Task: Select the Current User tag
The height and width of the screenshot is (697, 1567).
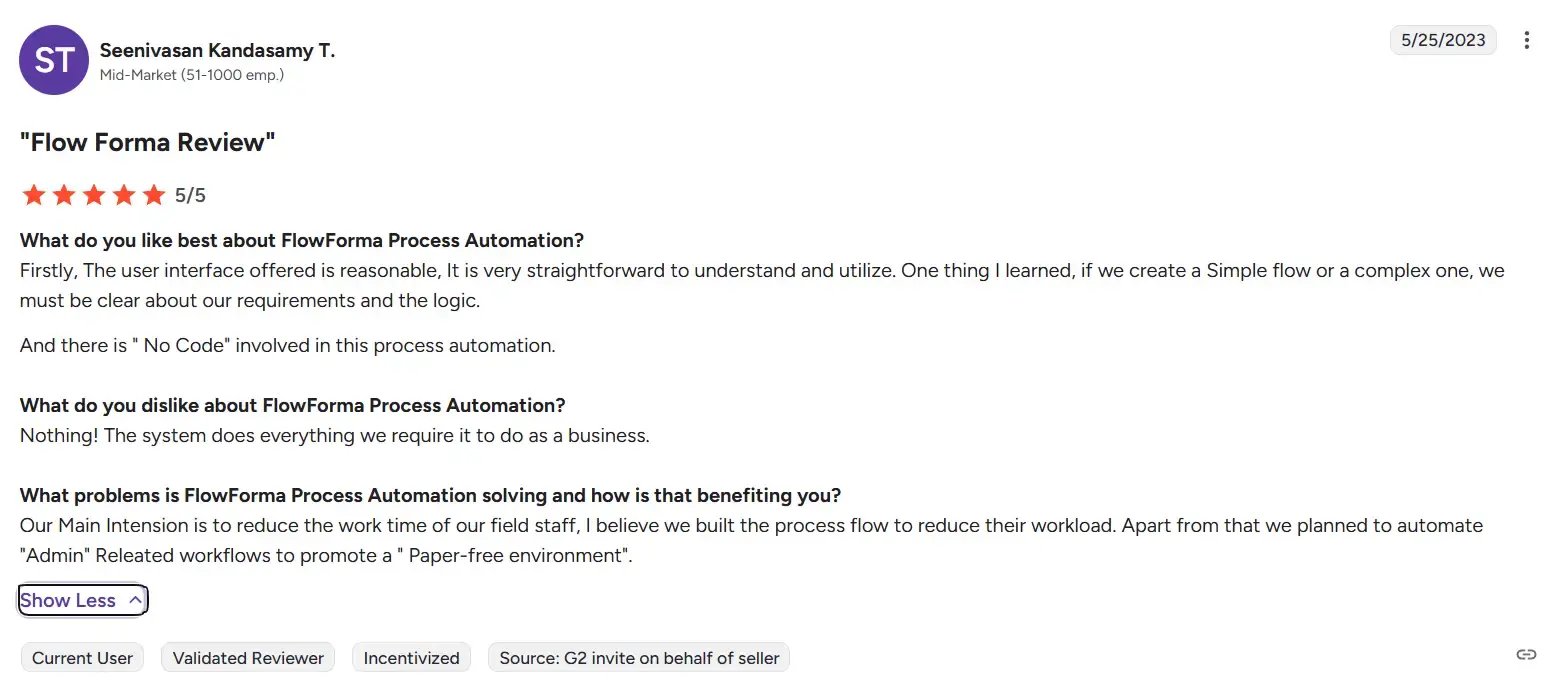Action: point(82,658)
